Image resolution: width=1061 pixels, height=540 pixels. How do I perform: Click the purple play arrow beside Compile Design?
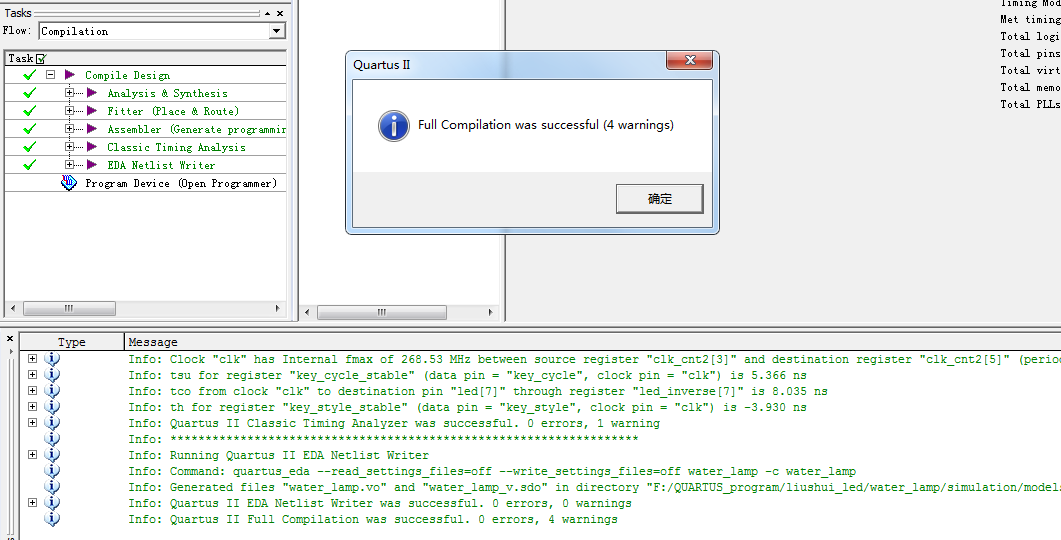[x=70, y=75]
